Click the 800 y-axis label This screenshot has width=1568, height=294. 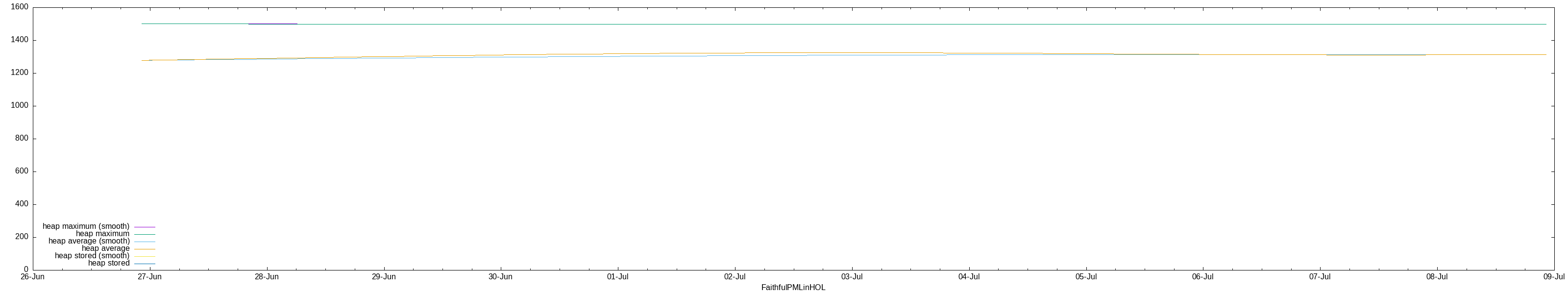[x=22, y=139]
